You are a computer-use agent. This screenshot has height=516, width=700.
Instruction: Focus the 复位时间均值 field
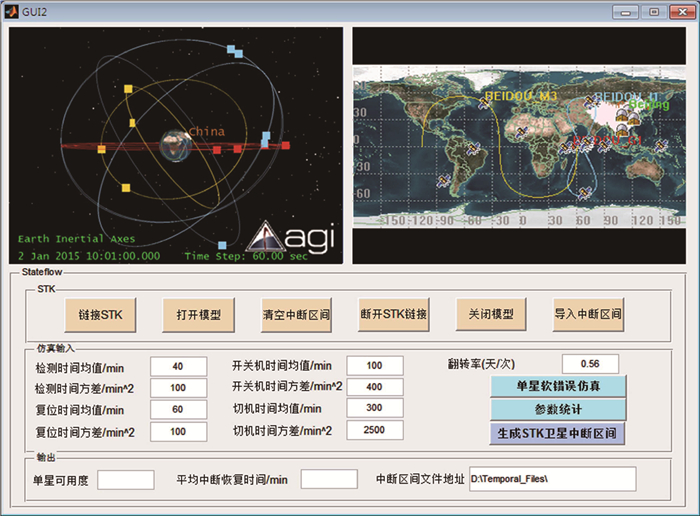pos(178,409)
